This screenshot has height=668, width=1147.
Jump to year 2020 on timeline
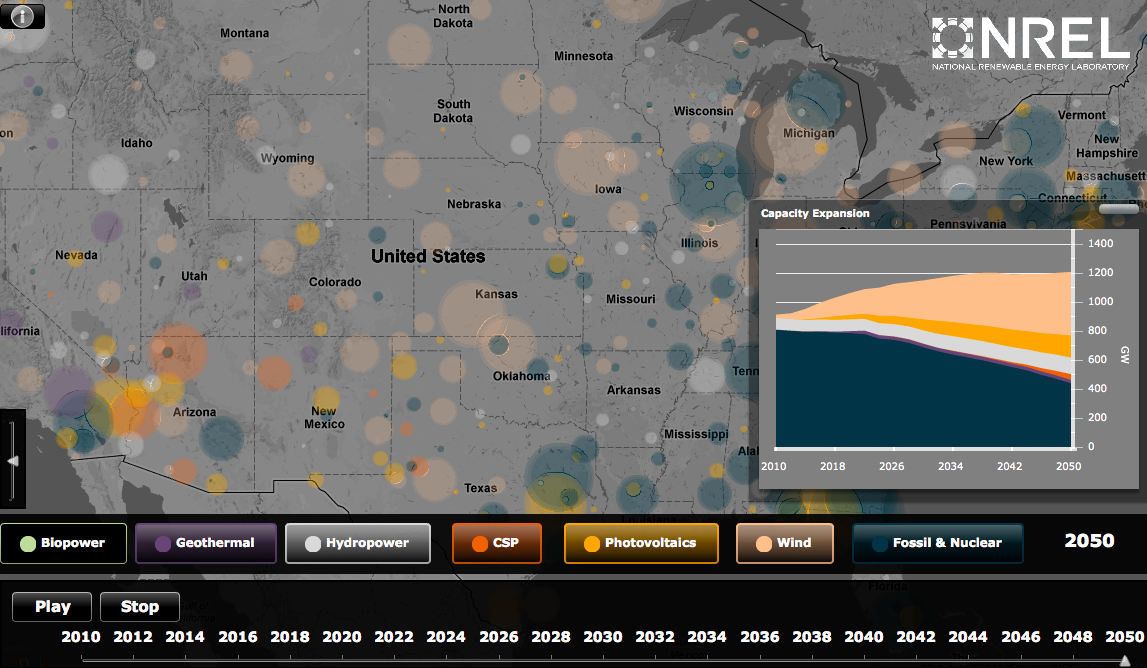[x=342, y=637]
